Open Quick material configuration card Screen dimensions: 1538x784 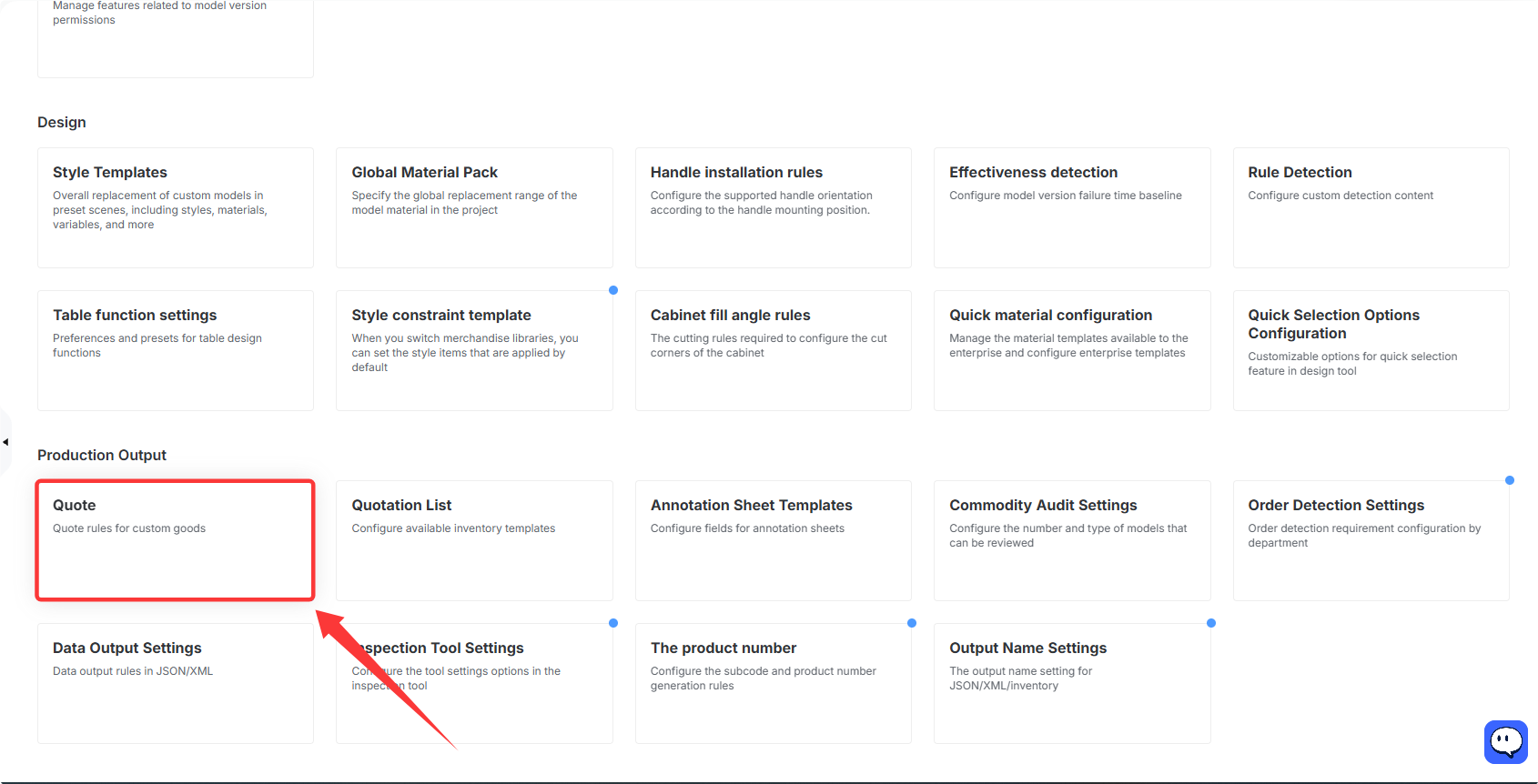[1072, 350]
